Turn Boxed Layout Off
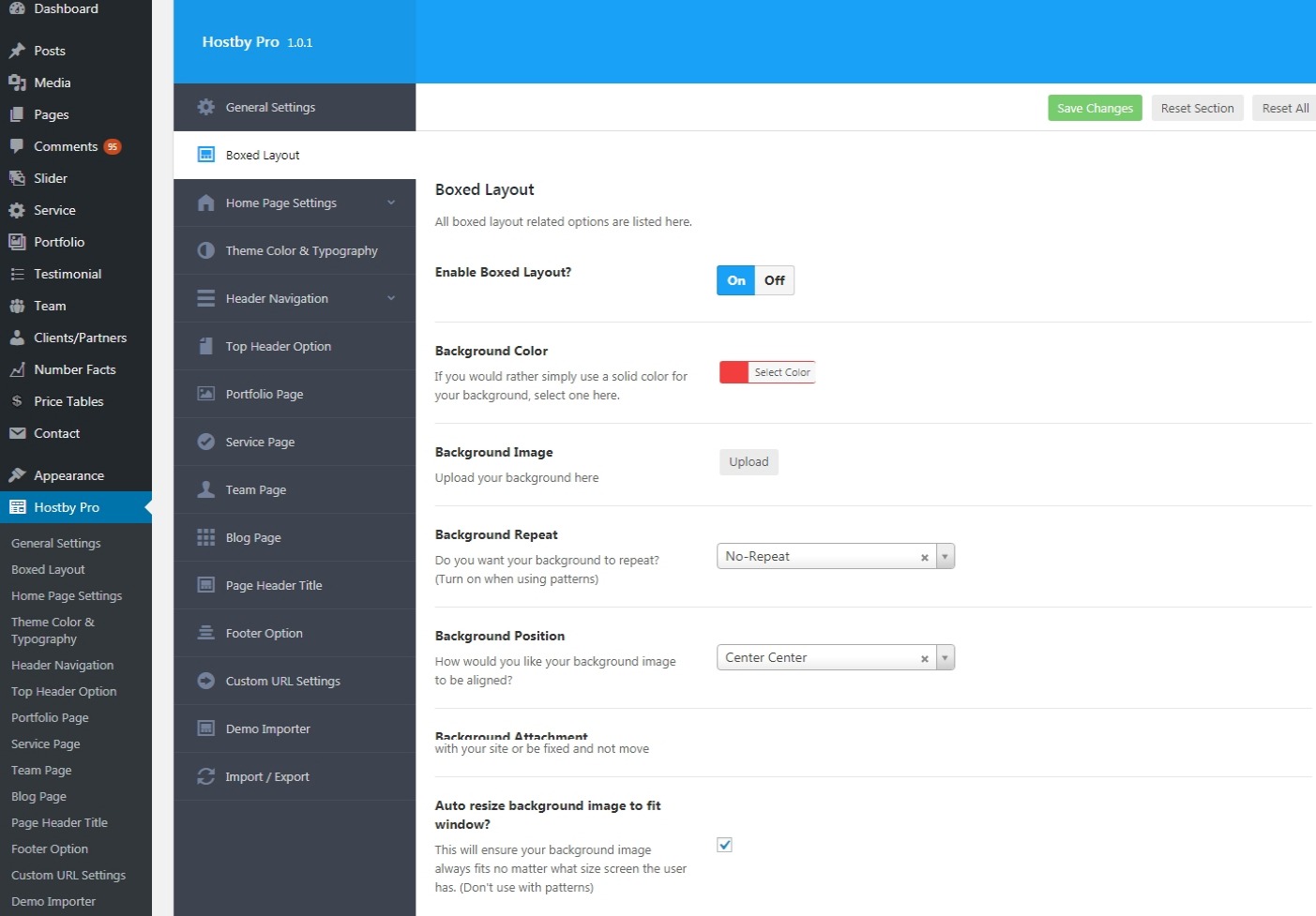Screen dimensions: 1316x916 [775, 280]
